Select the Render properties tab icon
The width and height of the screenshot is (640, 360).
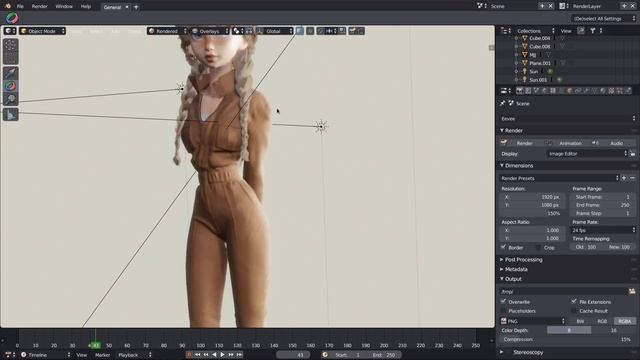point(519,91)
